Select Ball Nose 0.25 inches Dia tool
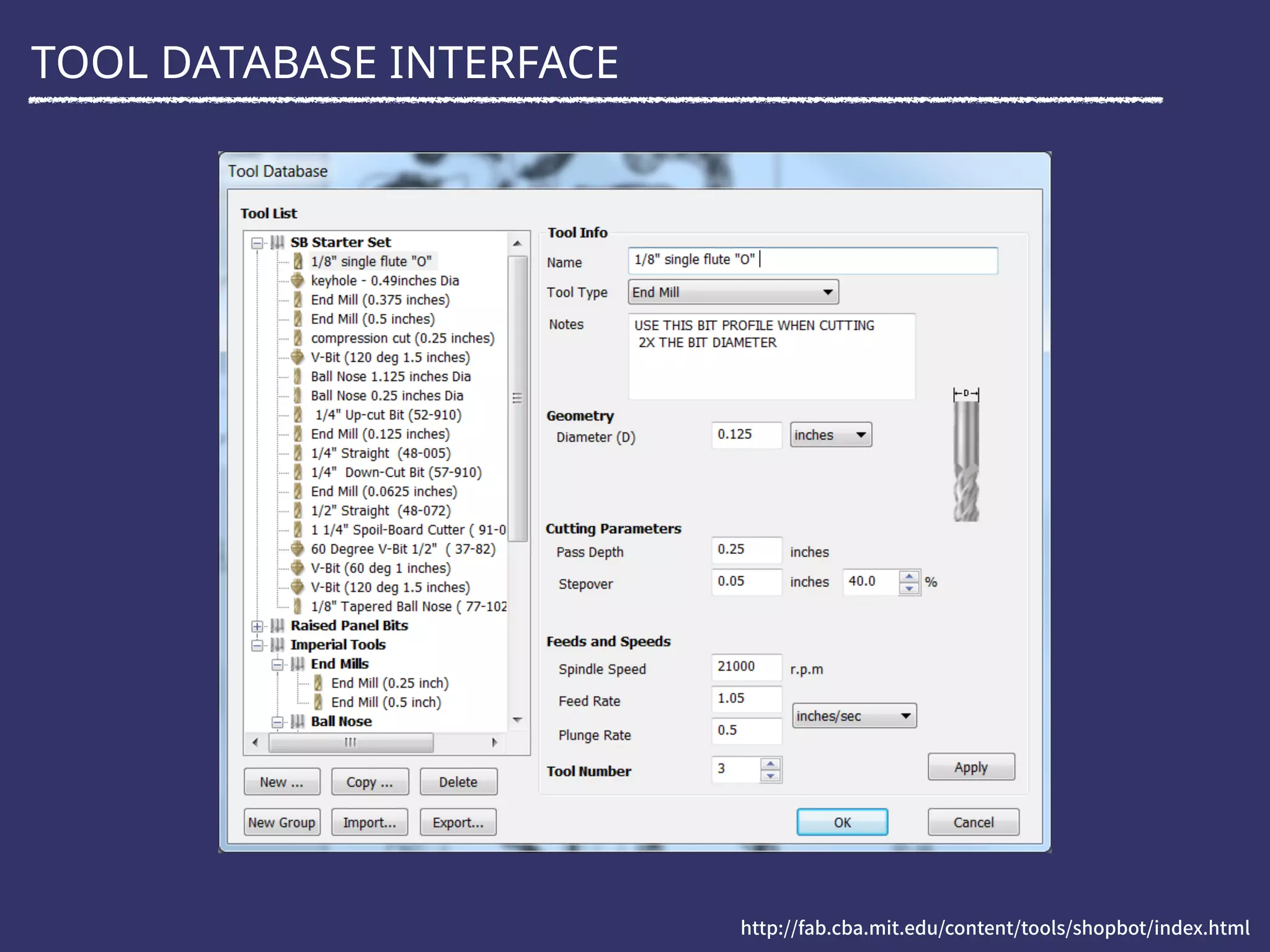This screenshot has height=952, width=1270. [x=387, y=396]
